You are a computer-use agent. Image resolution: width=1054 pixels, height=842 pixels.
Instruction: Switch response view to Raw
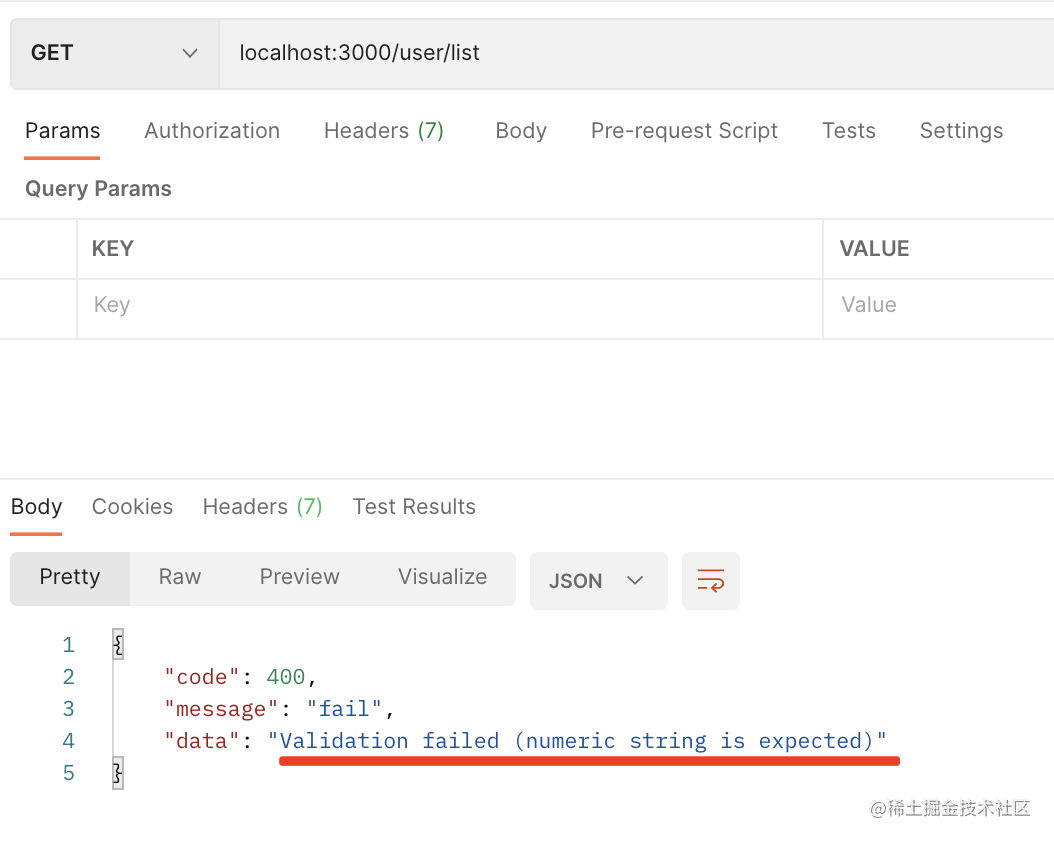(180, 577)
